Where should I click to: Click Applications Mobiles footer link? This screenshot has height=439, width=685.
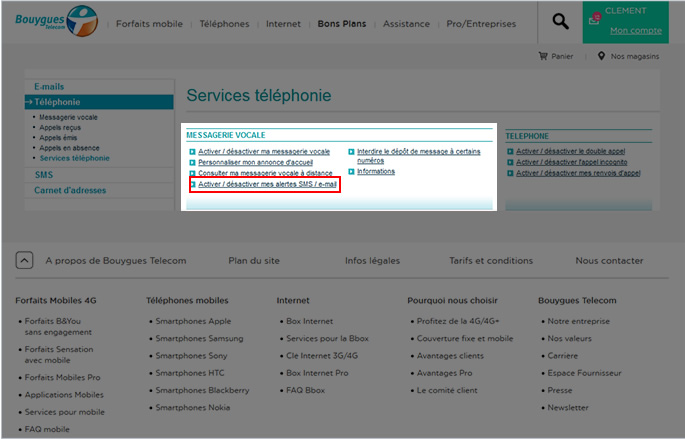click(x=64, y=395)
